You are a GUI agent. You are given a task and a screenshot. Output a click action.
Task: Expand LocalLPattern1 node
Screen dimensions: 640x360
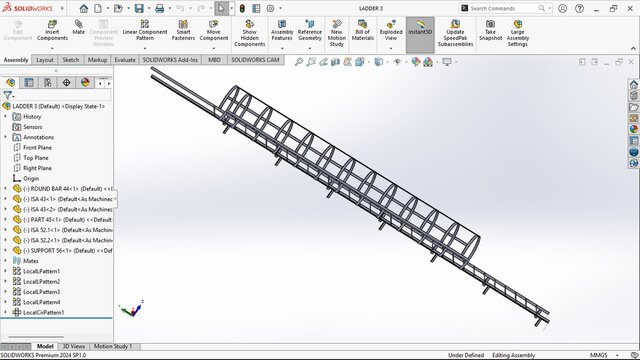point(5,271)
